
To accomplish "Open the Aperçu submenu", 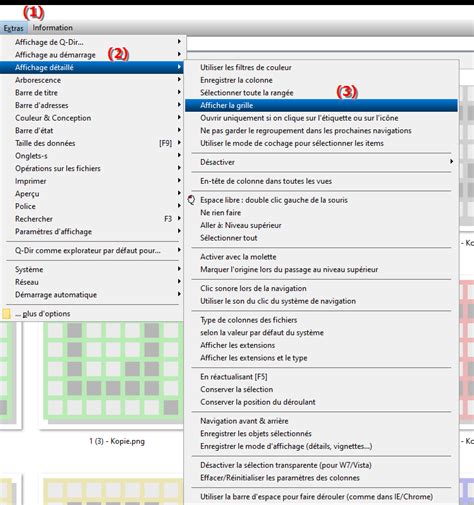I will pyautogui.click(x=92, y=194).
